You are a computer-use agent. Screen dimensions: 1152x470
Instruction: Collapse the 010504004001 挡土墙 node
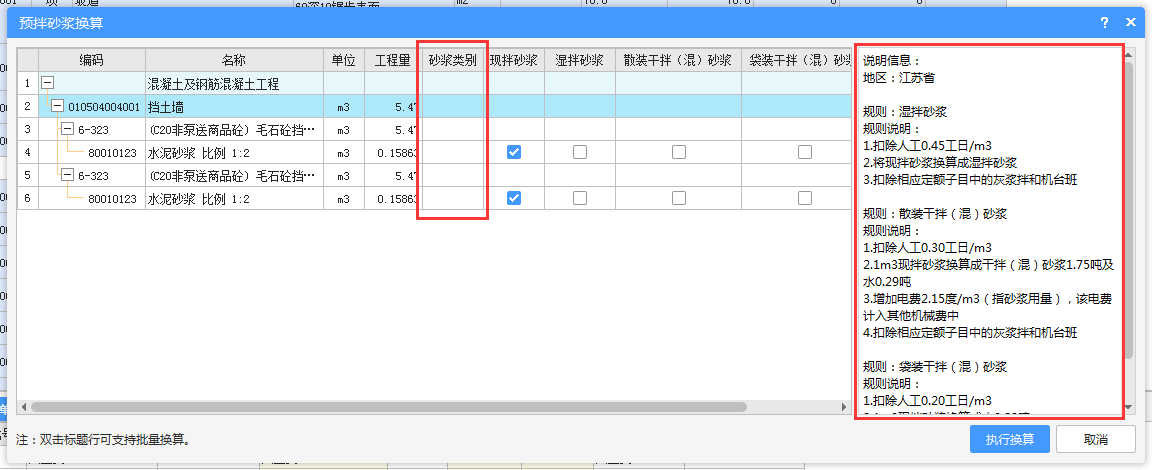point(58,106)
